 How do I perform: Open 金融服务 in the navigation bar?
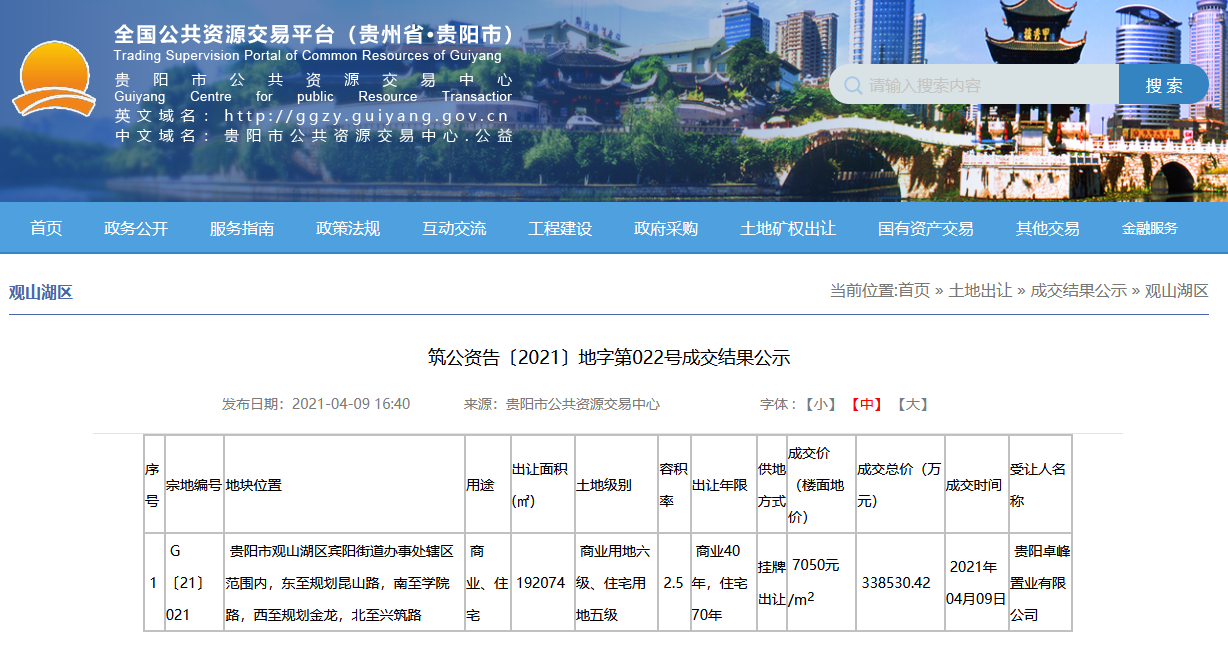click(x=1149, y=228)
